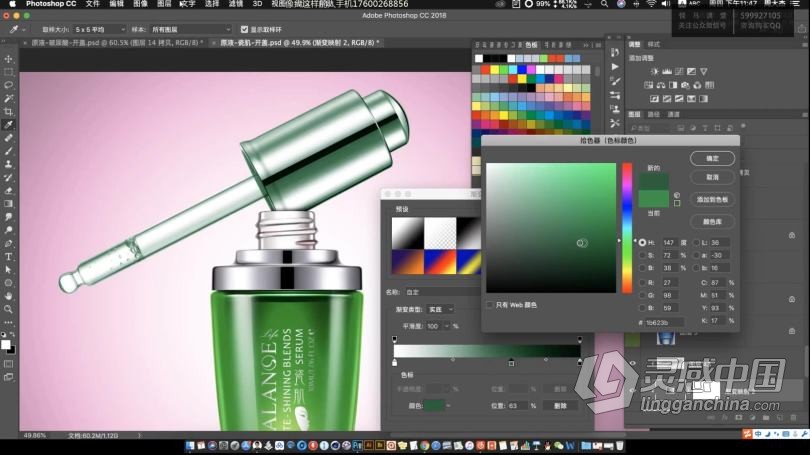Open the smoothness 100 percent dropdown arrow
The height and width of the screenshot is (455, 810).
pos(447,326)
